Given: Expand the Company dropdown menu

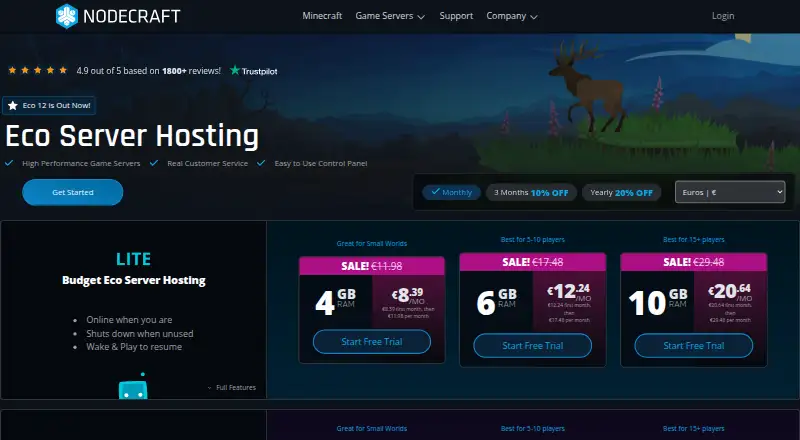Looking at the screenshot, I should tap(512, 16).
